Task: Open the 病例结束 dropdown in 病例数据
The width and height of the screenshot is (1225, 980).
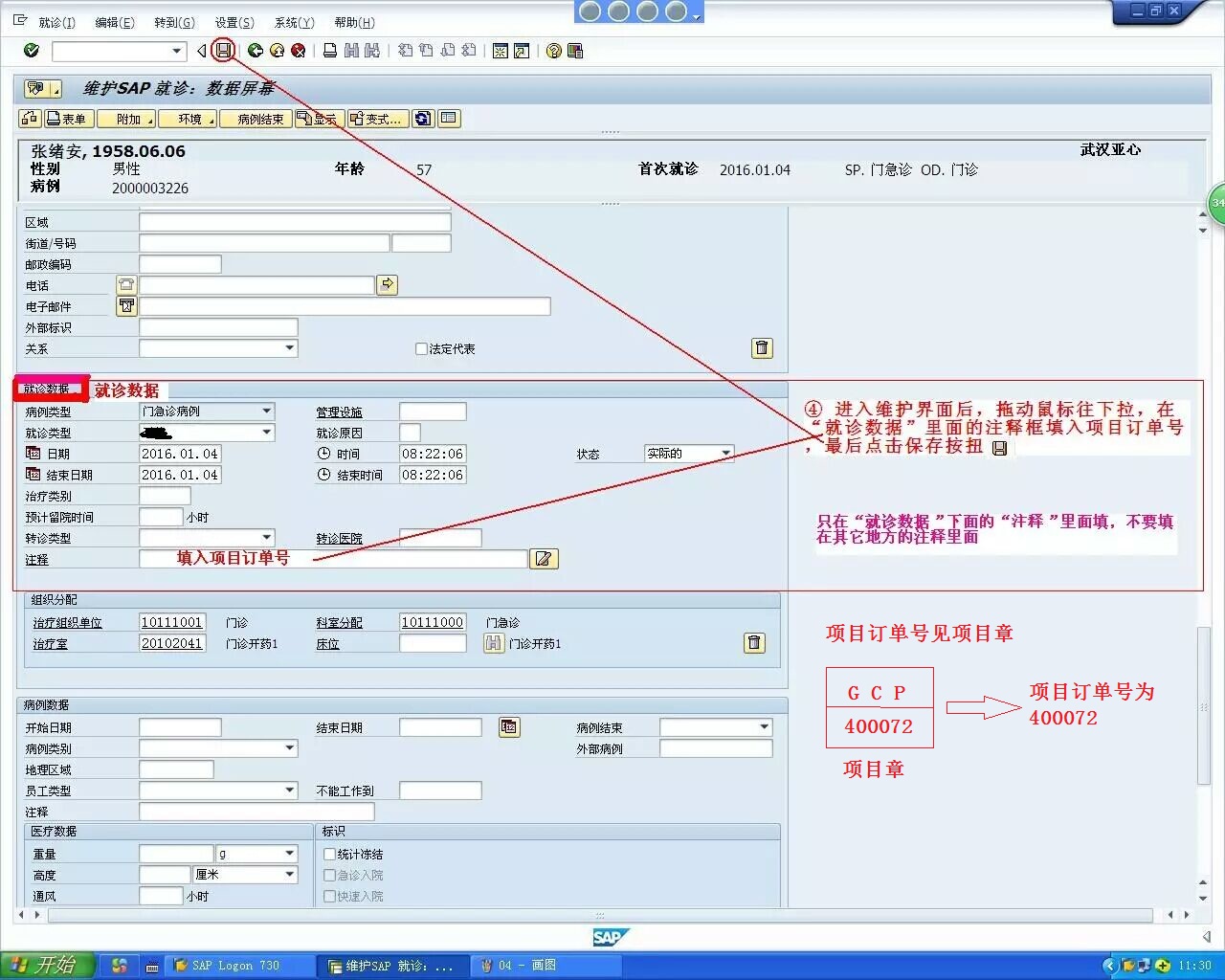Action: [x=764, y=727]
